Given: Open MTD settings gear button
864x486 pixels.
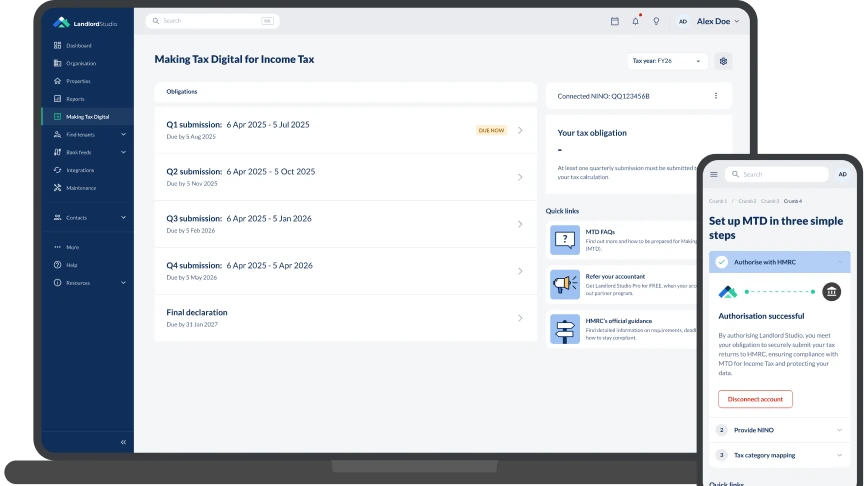Looking at the screenshot, I should point(723,61).
